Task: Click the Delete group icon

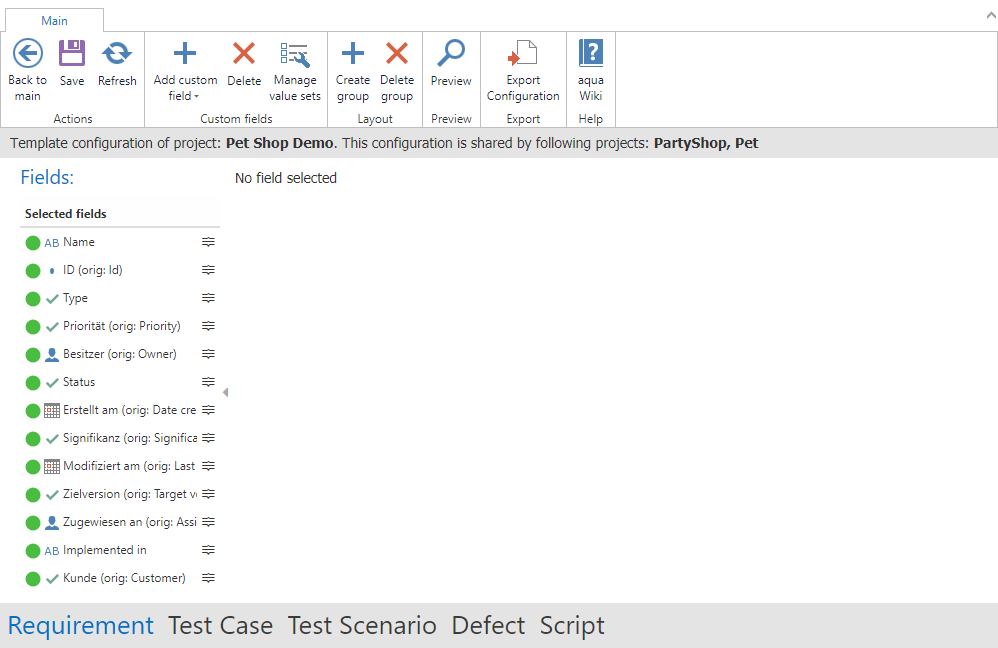Action: point(397,54)
